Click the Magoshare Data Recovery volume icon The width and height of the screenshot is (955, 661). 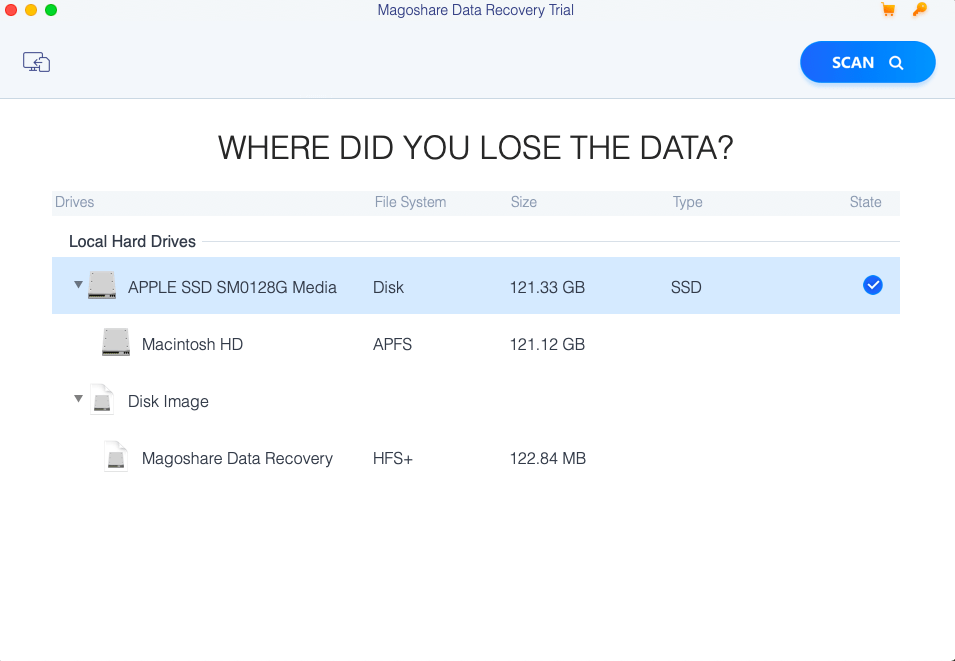coord(116,457)
